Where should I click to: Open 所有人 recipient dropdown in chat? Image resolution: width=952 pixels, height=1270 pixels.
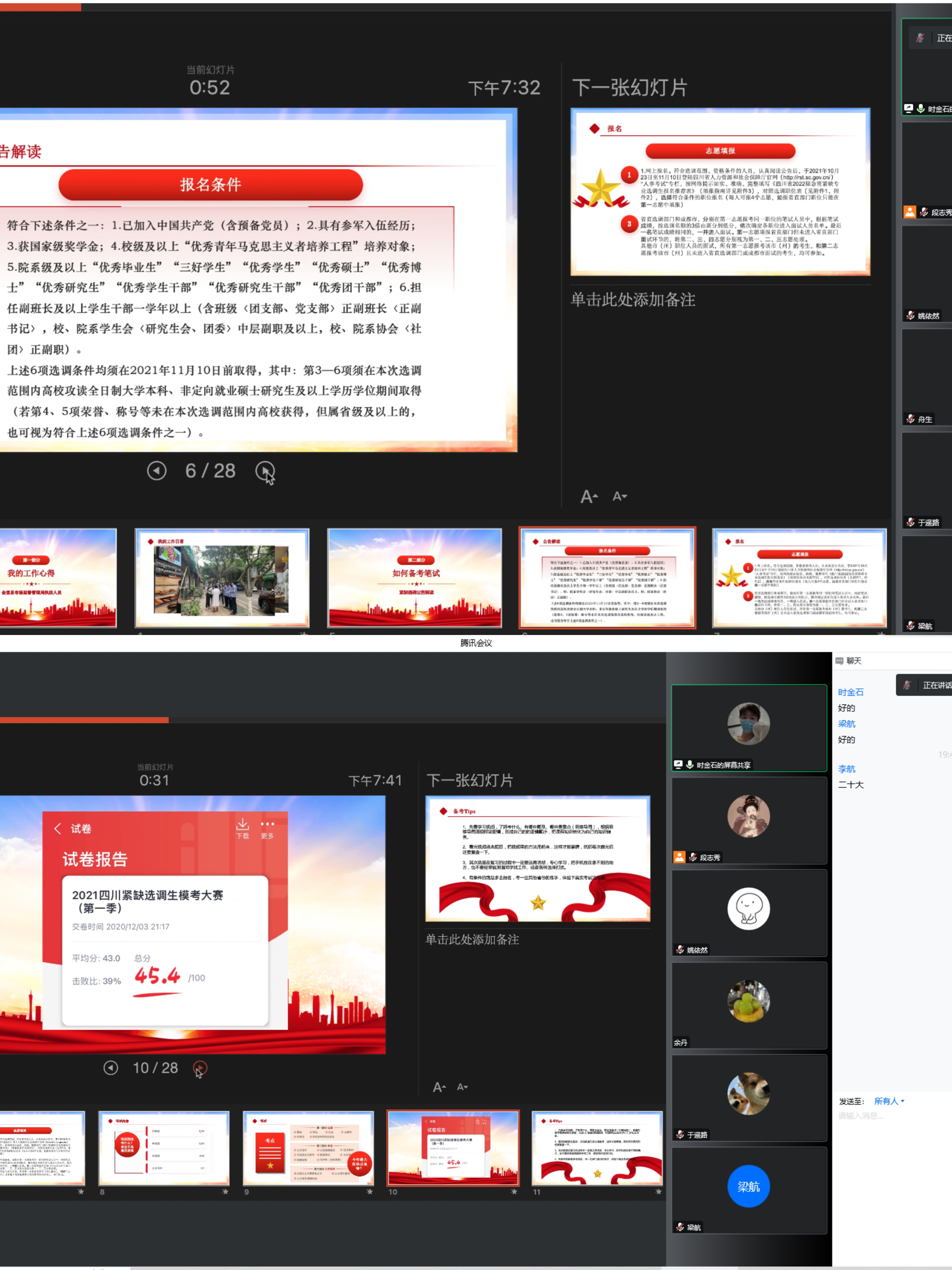point(889,1101)
